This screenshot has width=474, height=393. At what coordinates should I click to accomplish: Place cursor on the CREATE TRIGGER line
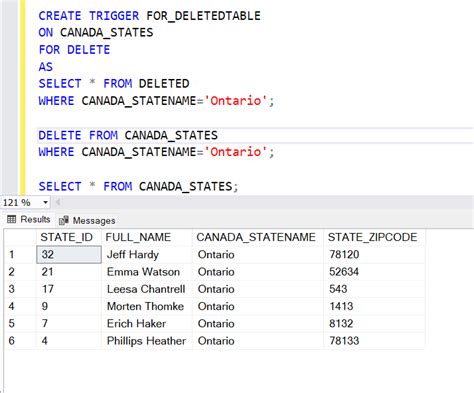tap(150, 16)
